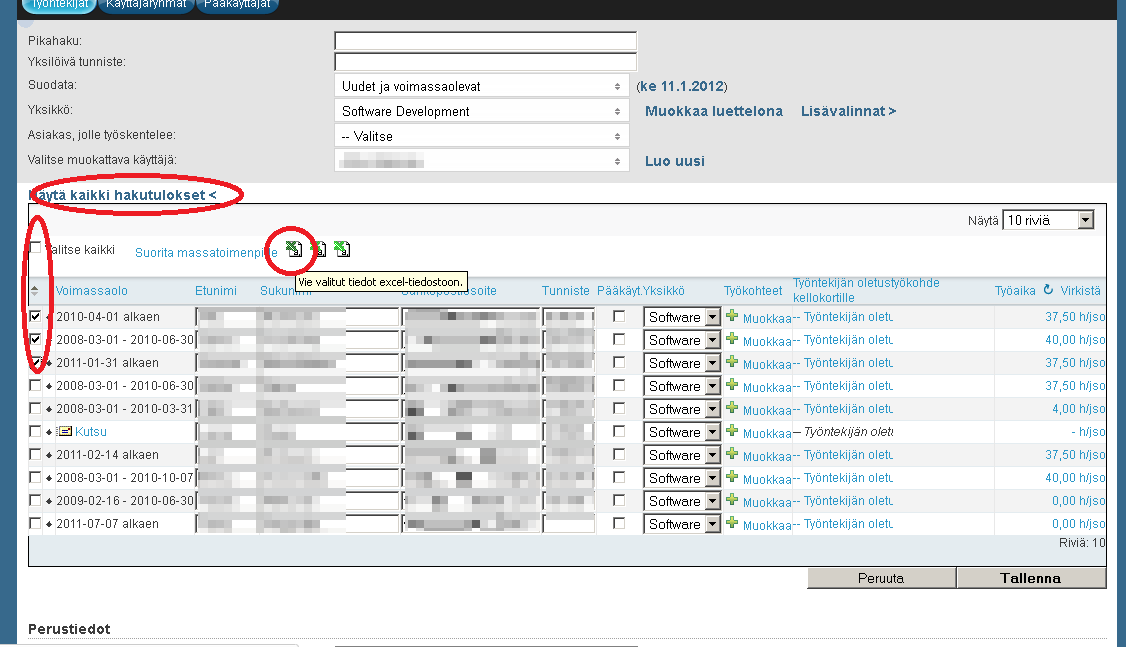Viewport: 1126px width, 647px height.
Task: Enable the Valitse kaikki checkbox
Action: (x=36, y=248)
